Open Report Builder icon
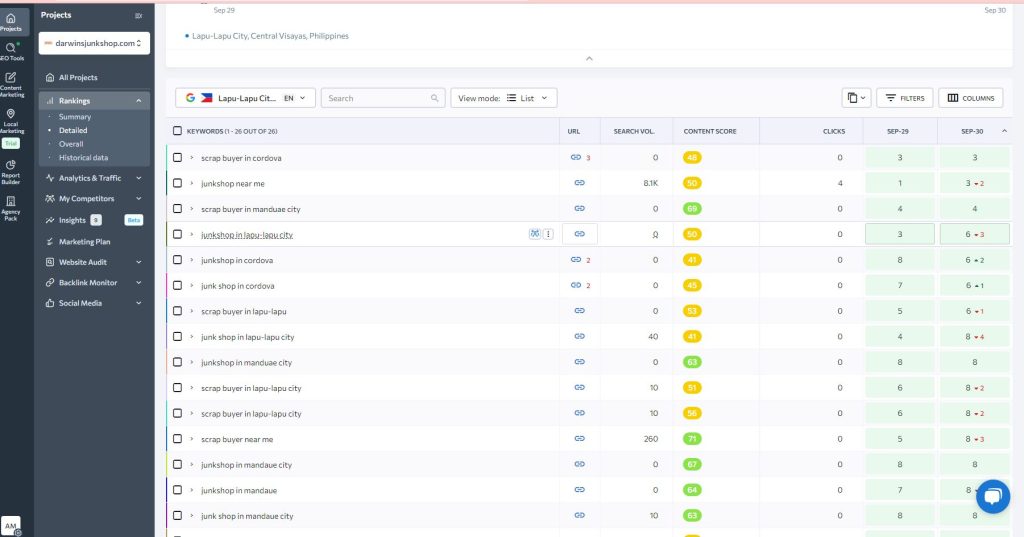This screenshot has height=537, width=1024. [11, 172]
